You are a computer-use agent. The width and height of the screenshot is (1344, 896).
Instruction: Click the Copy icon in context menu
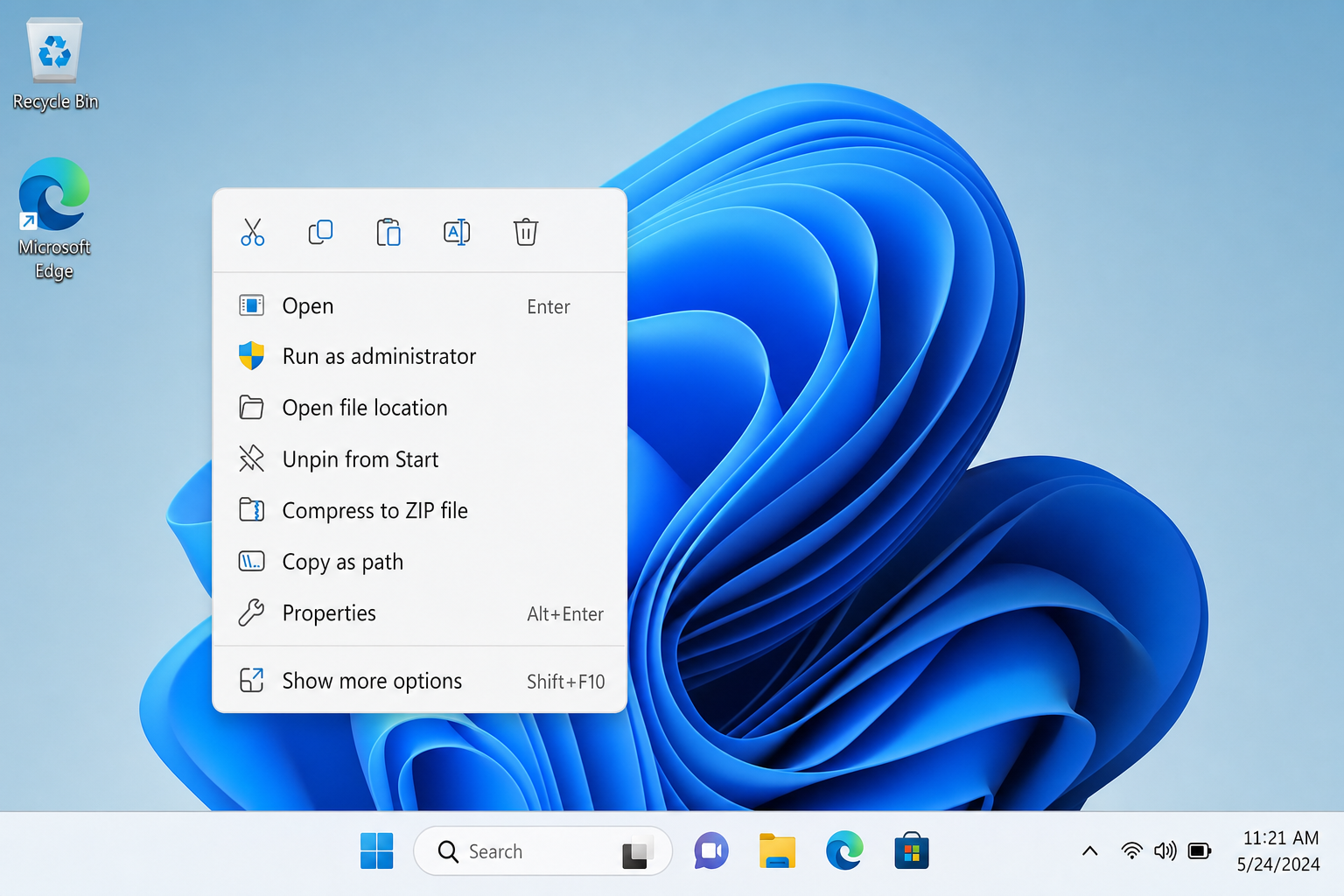tap(320, 232)
